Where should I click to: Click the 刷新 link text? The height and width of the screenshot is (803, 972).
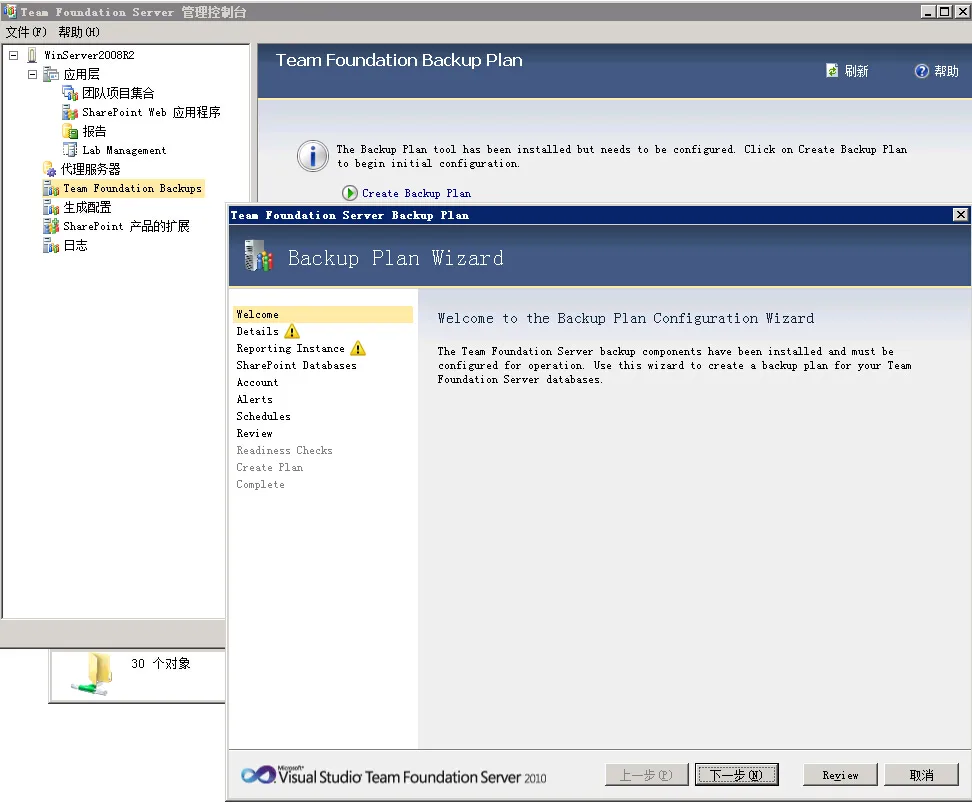click(857, 71)
